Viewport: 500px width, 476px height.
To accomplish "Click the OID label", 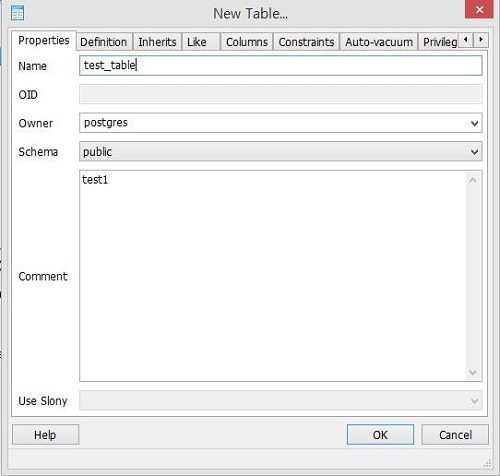I will pyautogui.click(x=28, y=95).
